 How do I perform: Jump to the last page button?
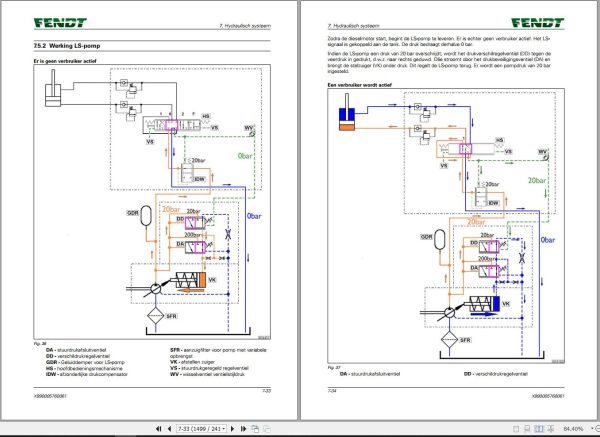[x=243, y=429]
